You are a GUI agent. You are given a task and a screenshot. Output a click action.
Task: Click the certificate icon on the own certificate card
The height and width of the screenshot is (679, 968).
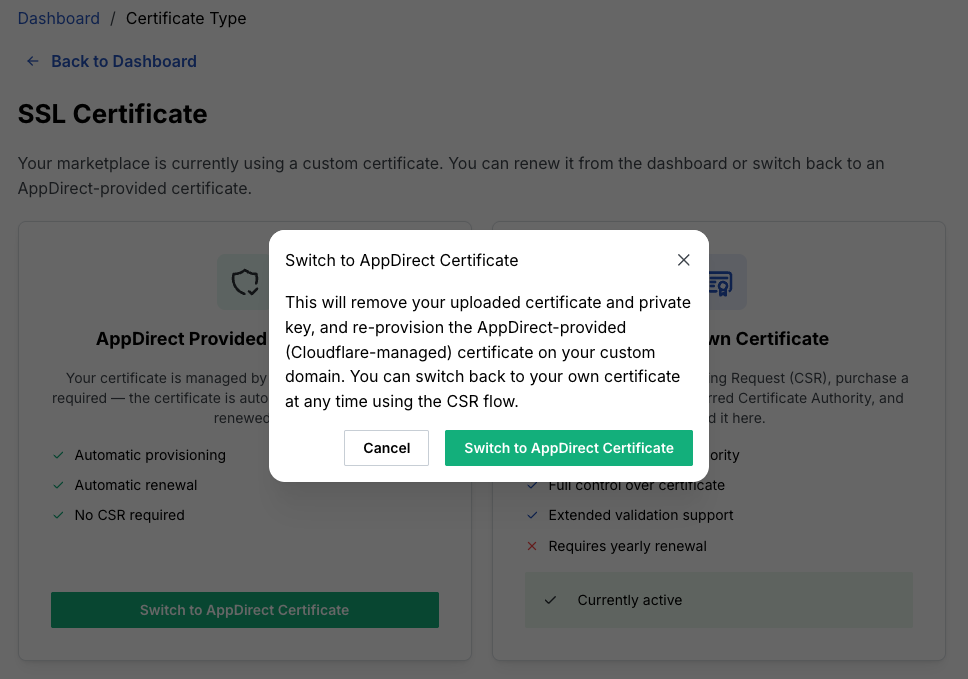pyautogui.click(x=720, y=283)
